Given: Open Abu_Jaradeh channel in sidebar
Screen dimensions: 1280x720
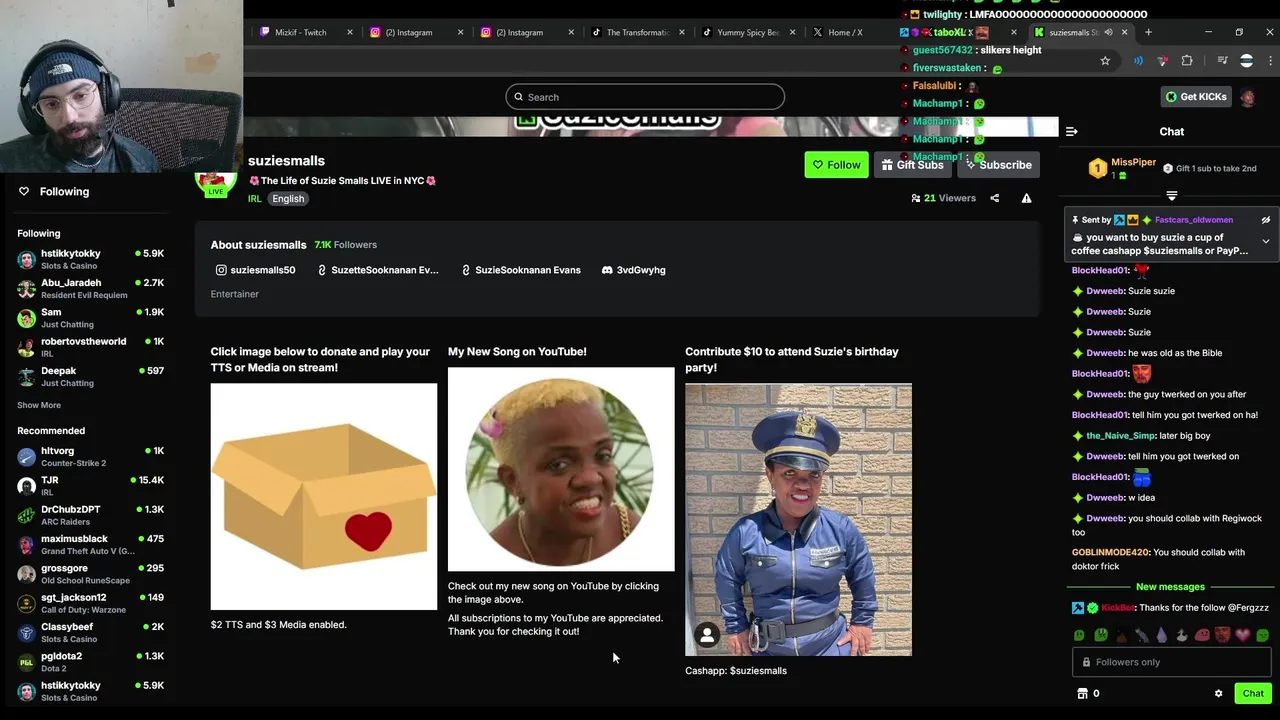Looking at the screenshot, I should 90,289.
